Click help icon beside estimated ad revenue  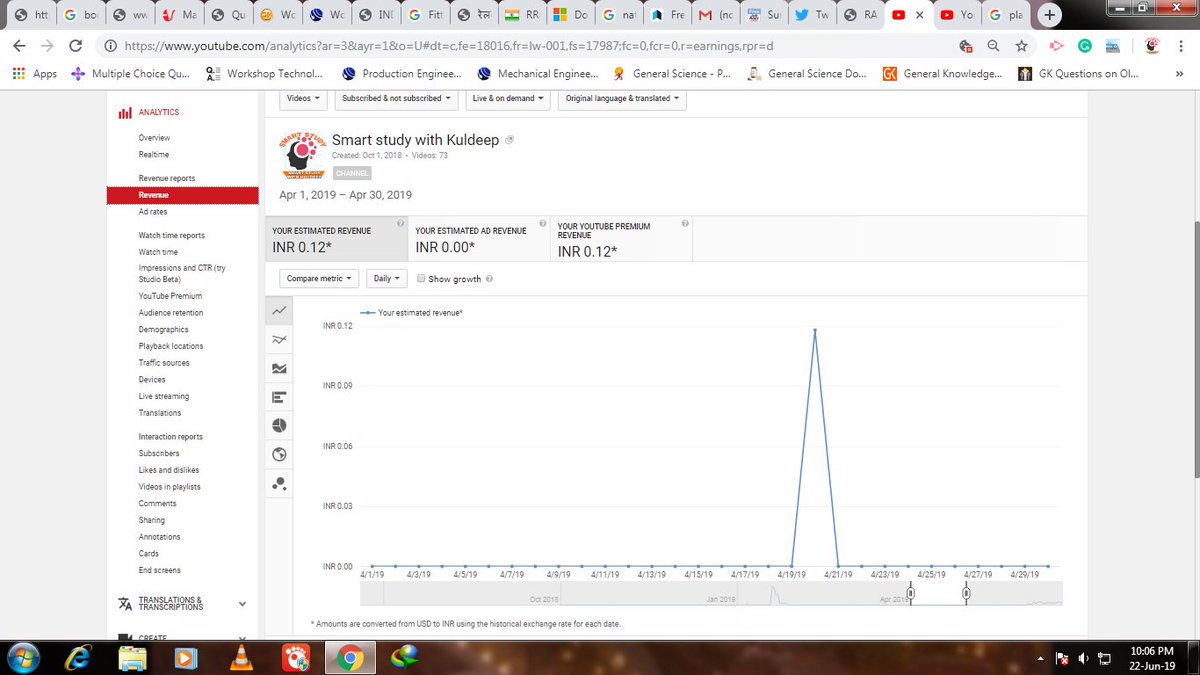[x=542, y=223]
